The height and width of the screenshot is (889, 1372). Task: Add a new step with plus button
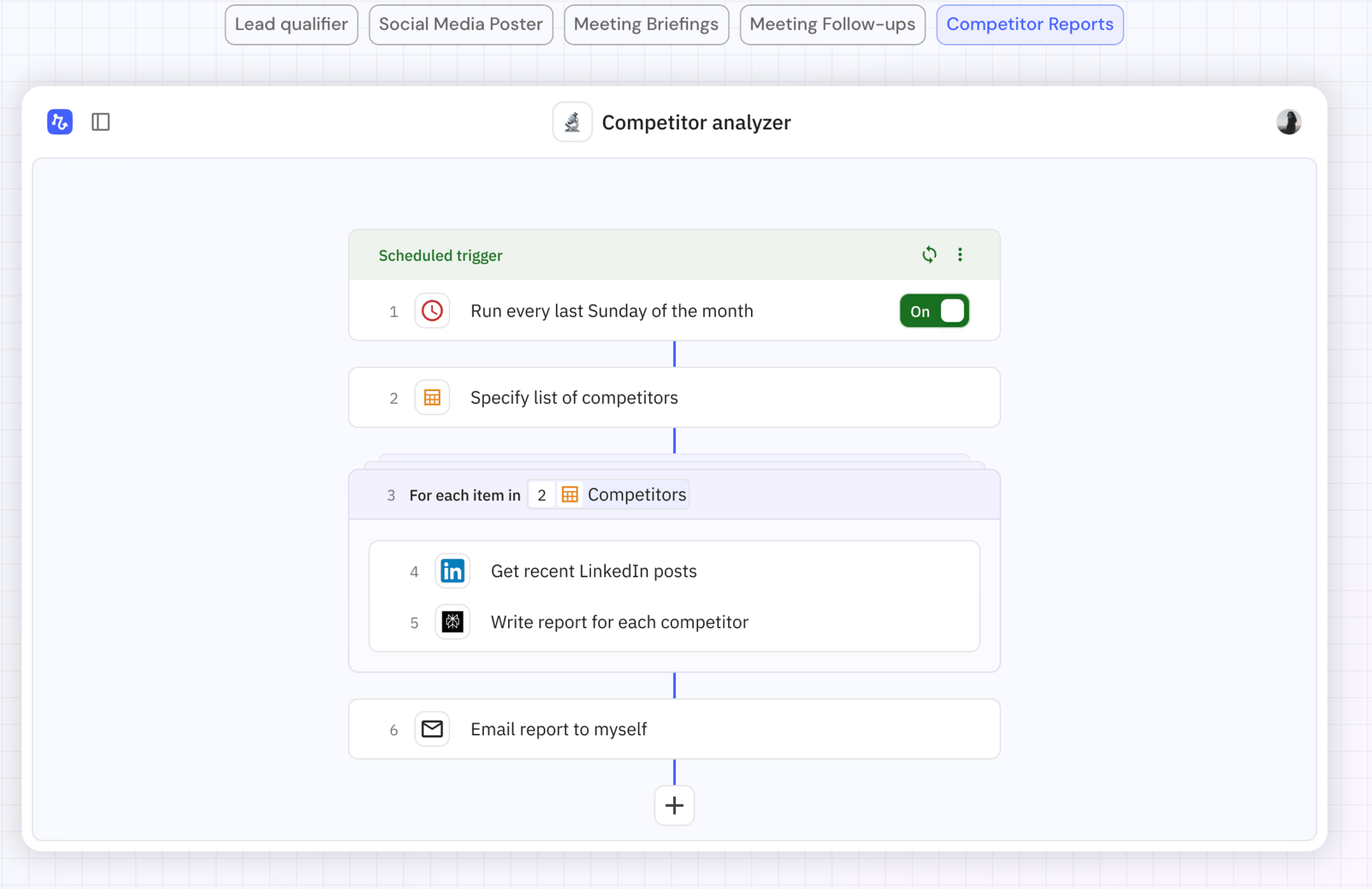pyautogui.click(x=674, y=805)
